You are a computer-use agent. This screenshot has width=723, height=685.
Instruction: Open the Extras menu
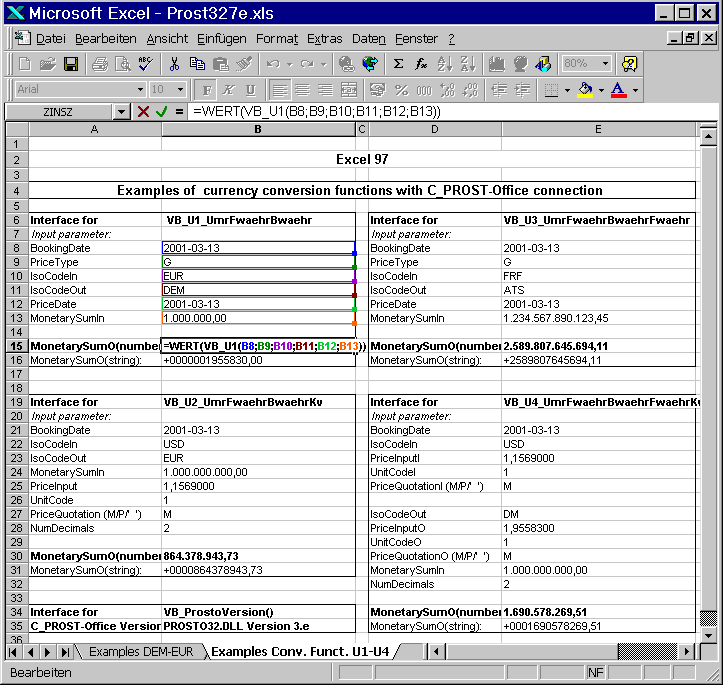click(325, 39)
